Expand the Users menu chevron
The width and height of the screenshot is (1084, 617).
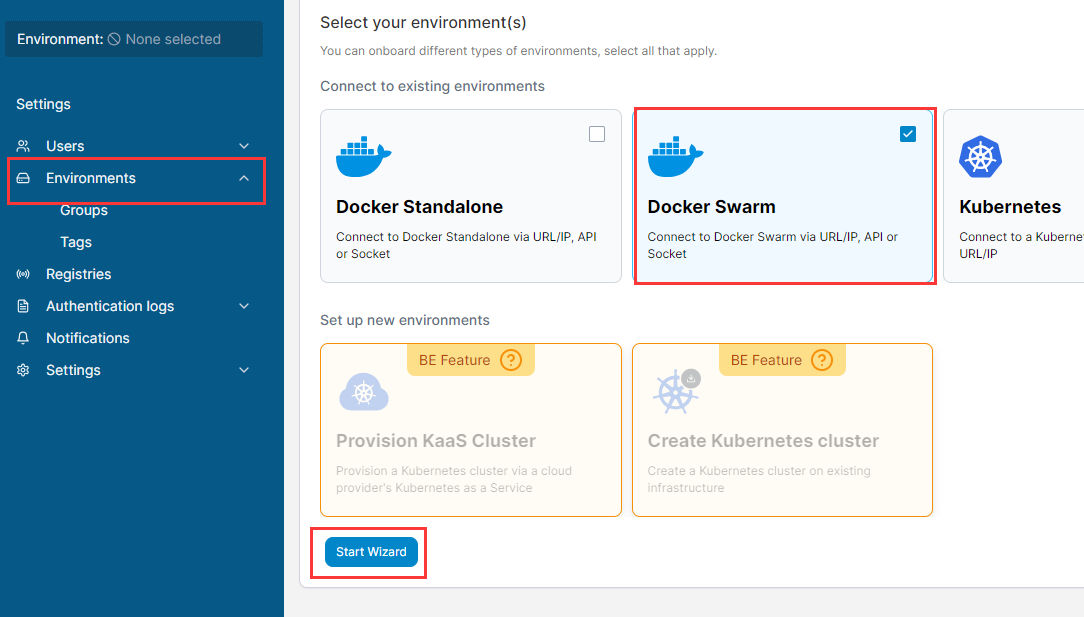(x=244, y=146)
